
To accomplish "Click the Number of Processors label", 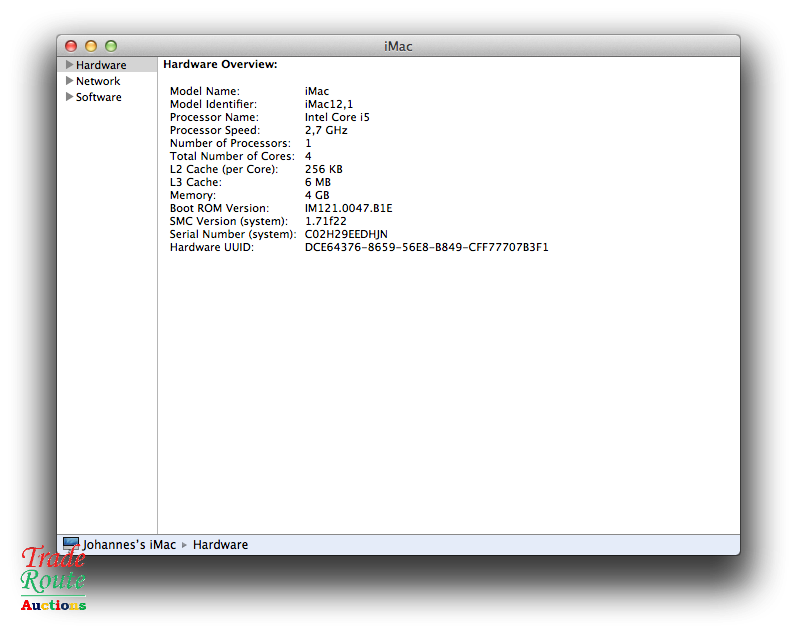I will click(230, 143).
